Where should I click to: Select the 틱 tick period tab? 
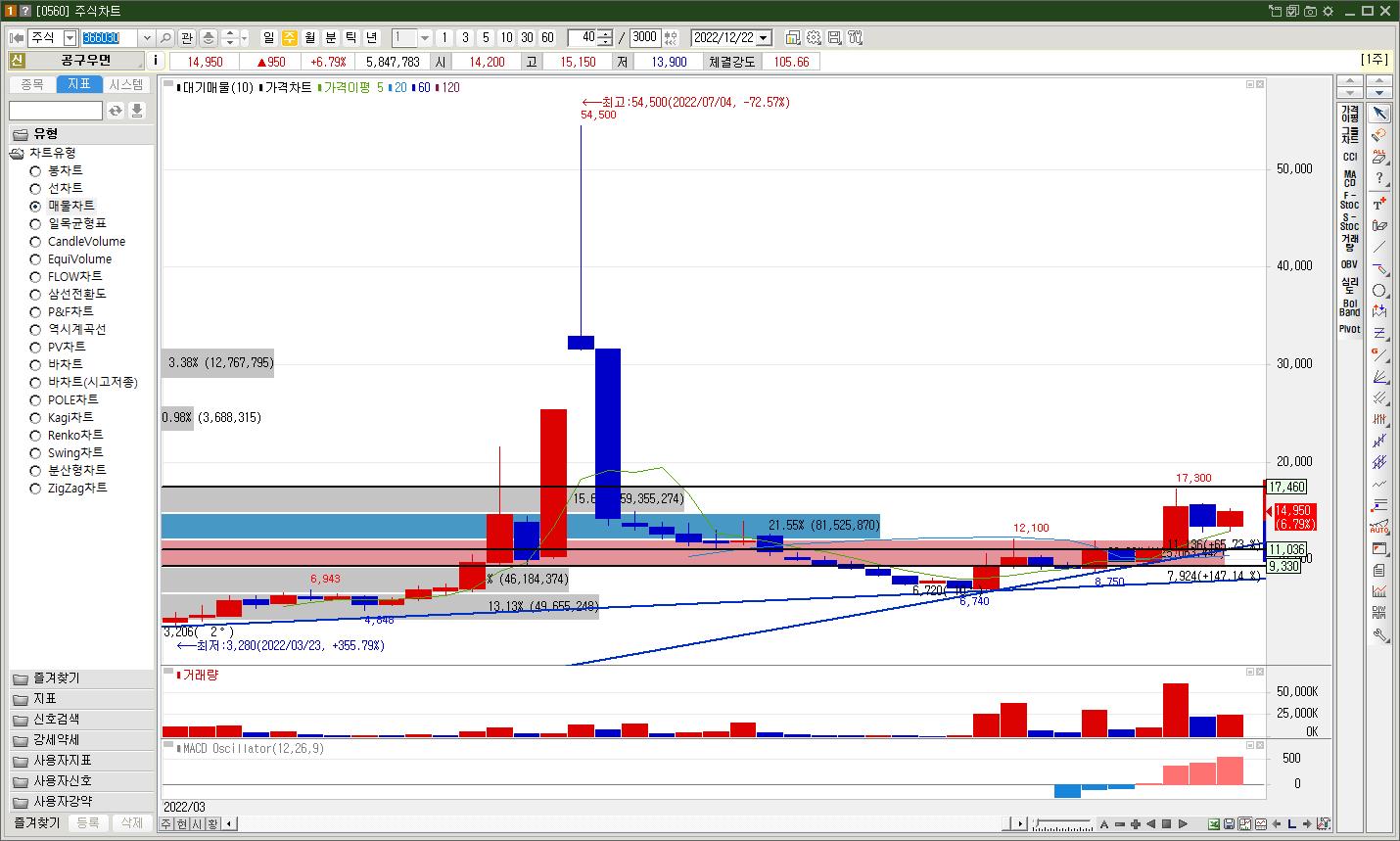point(351,37)
